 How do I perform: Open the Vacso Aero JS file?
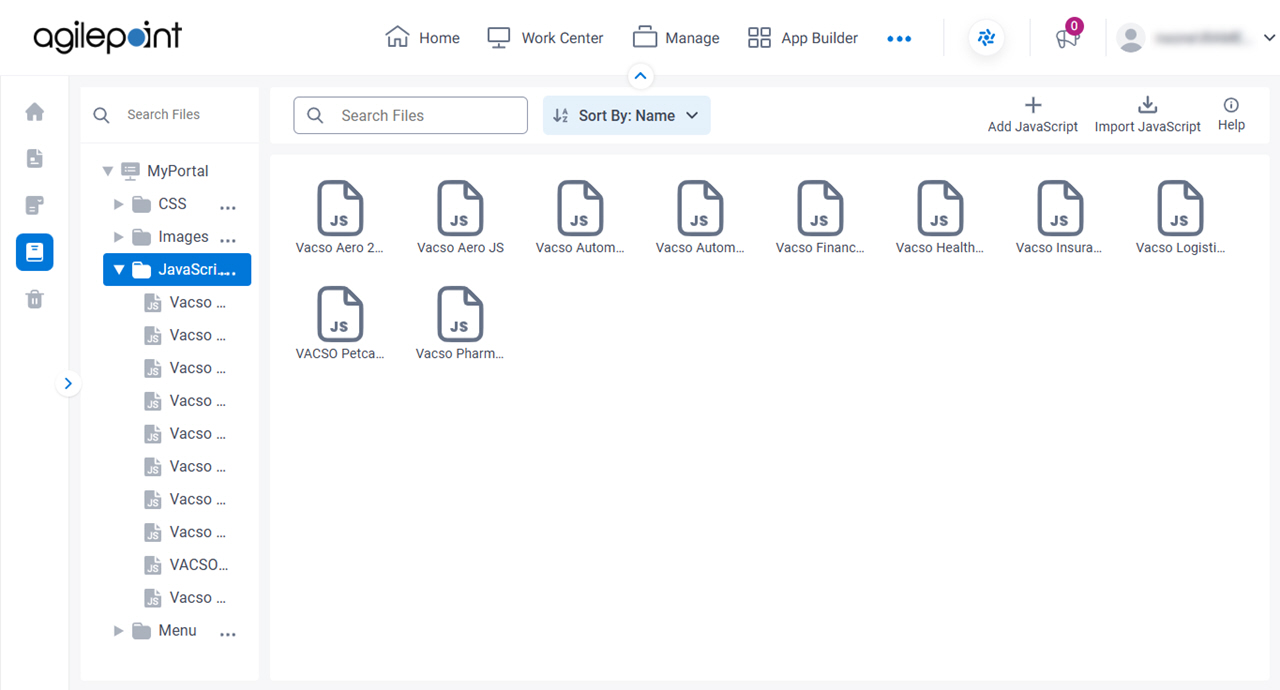[x=460, y=218]
